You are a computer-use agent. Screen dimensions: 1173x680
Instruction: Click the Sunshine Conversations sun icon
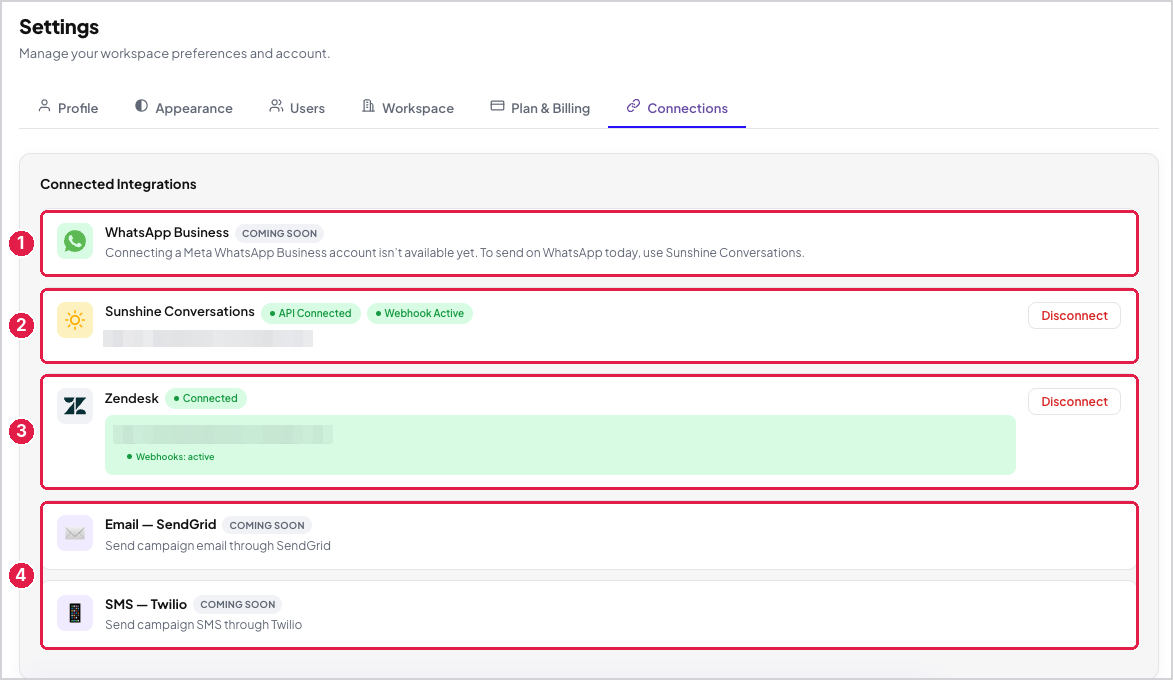click(x=75, y=320)
